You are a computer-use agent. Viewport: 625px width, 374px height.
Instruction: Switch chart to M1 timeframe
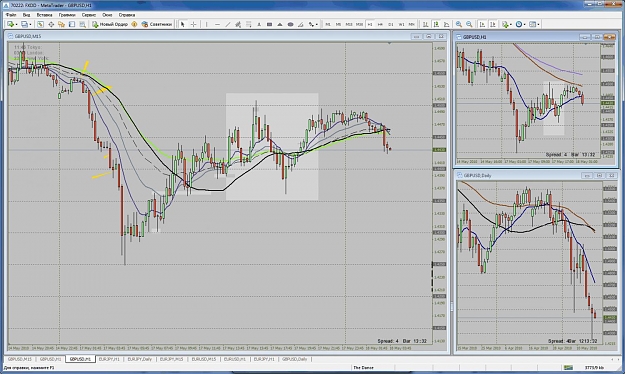pyautogui.click(x=328, y=24)
